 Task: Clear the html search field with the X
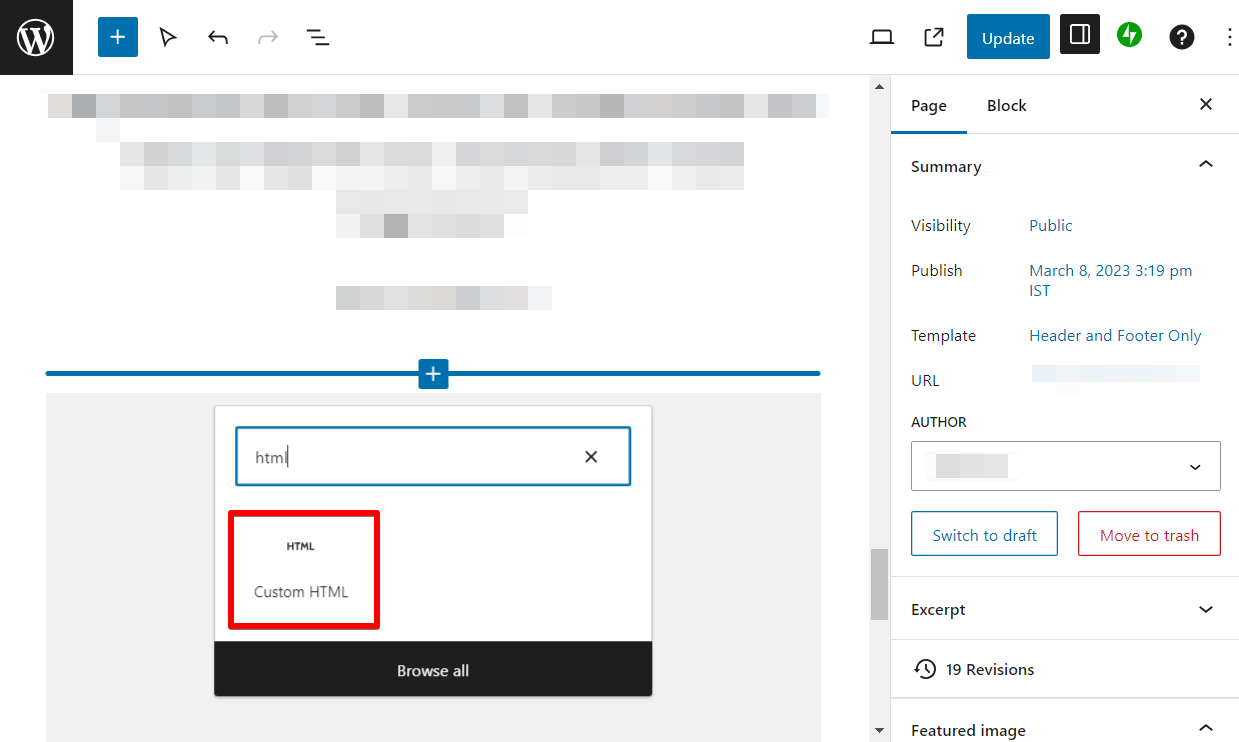[x=591, y=456]
